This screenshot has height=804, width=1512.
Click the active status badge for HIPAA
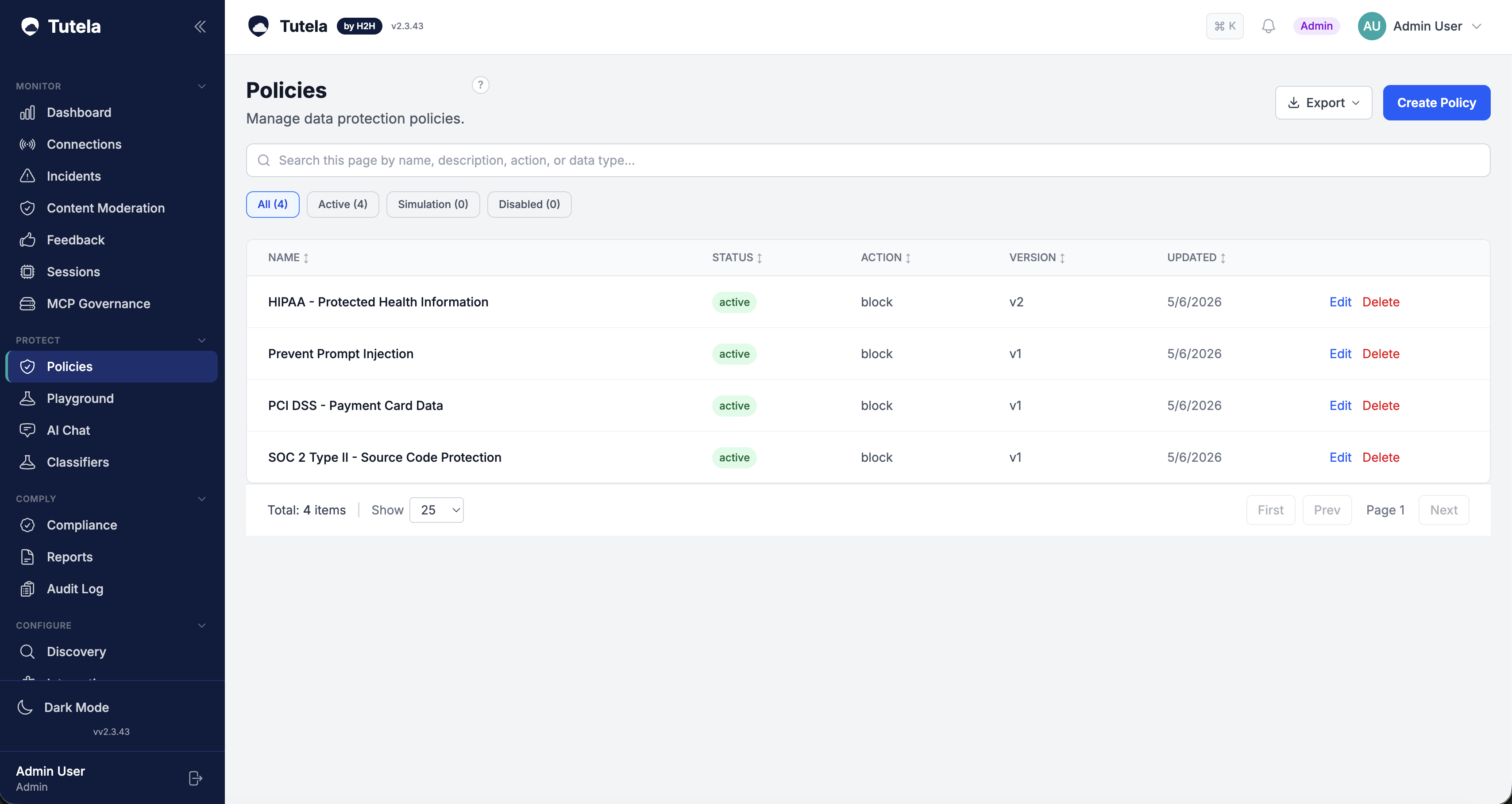point(734,302)
